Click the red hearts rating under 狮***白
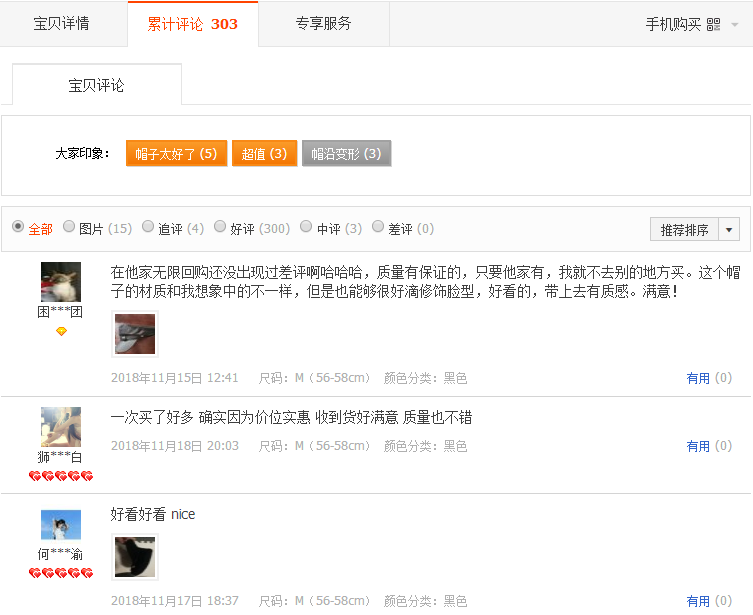This screenshot has width=753, height=615. 61,476
